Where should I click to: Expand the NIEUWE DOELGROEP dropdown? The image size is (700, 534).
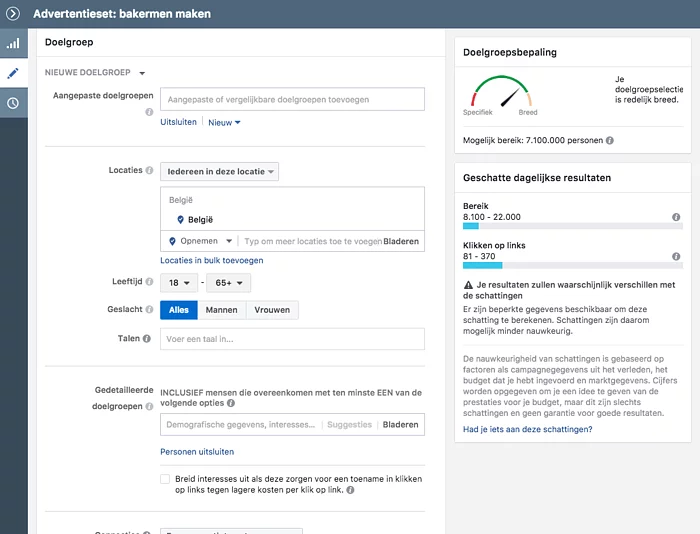pos(95,72)
